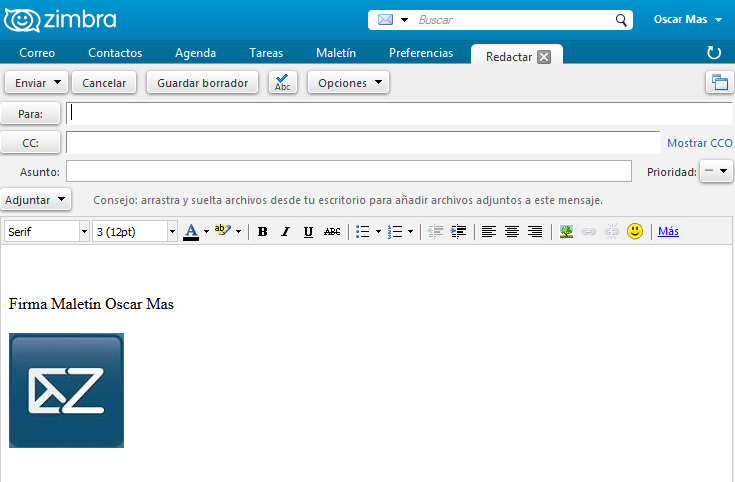Click the remove link icon
The image size is (735, 482).
coord(611,232)
